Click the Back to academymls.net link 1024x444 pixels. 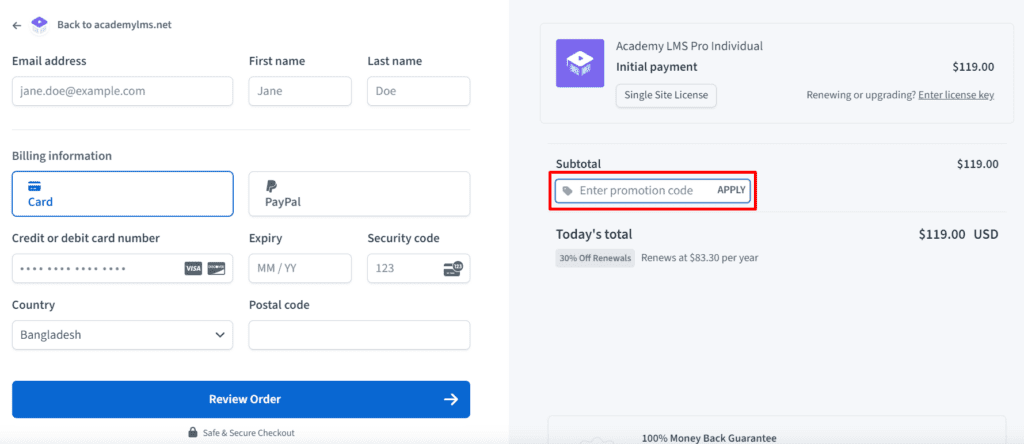120,24
